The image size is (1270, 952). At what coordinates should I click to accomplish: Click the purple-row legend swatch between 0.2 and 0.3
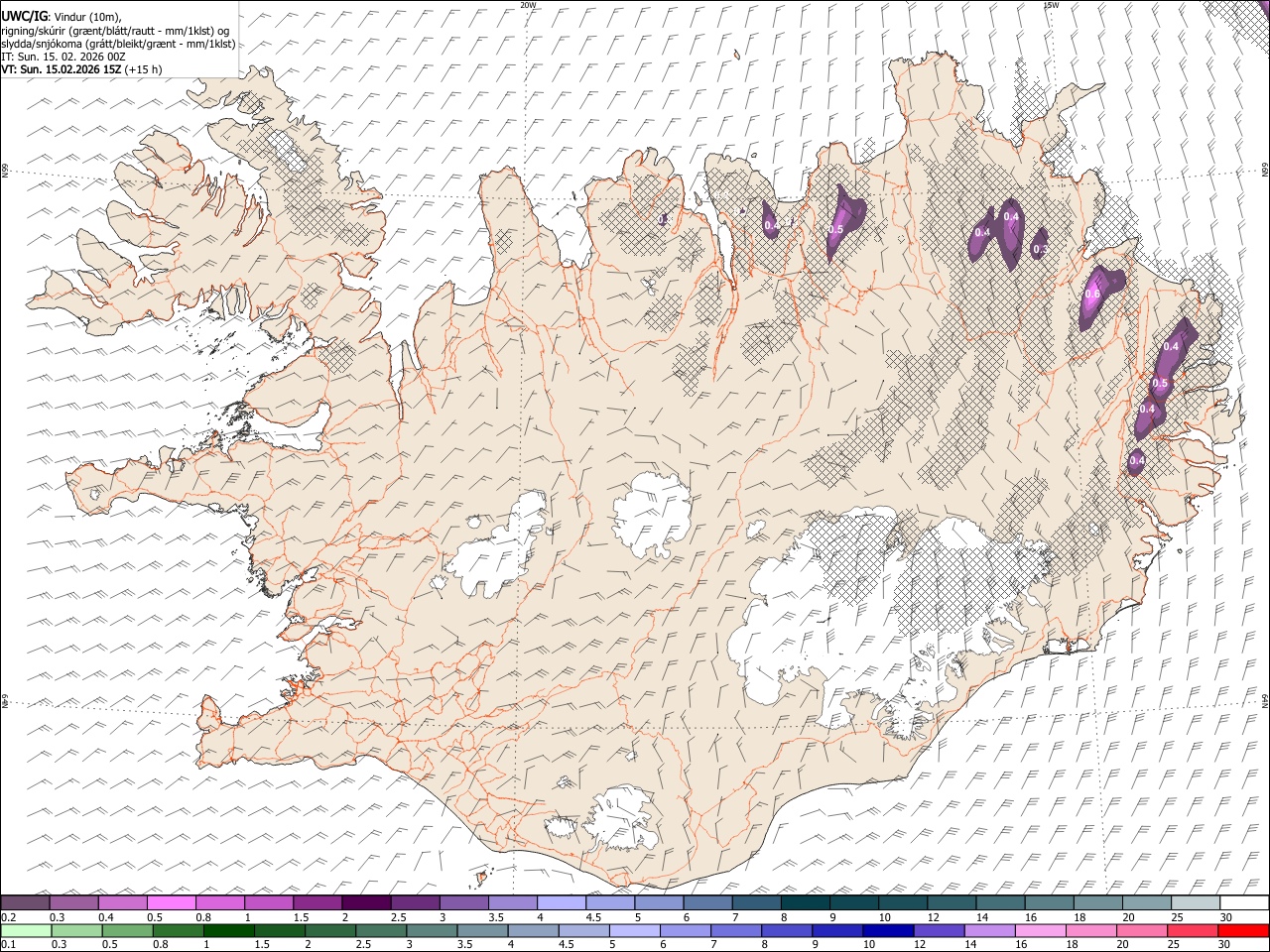click(25, 902)
